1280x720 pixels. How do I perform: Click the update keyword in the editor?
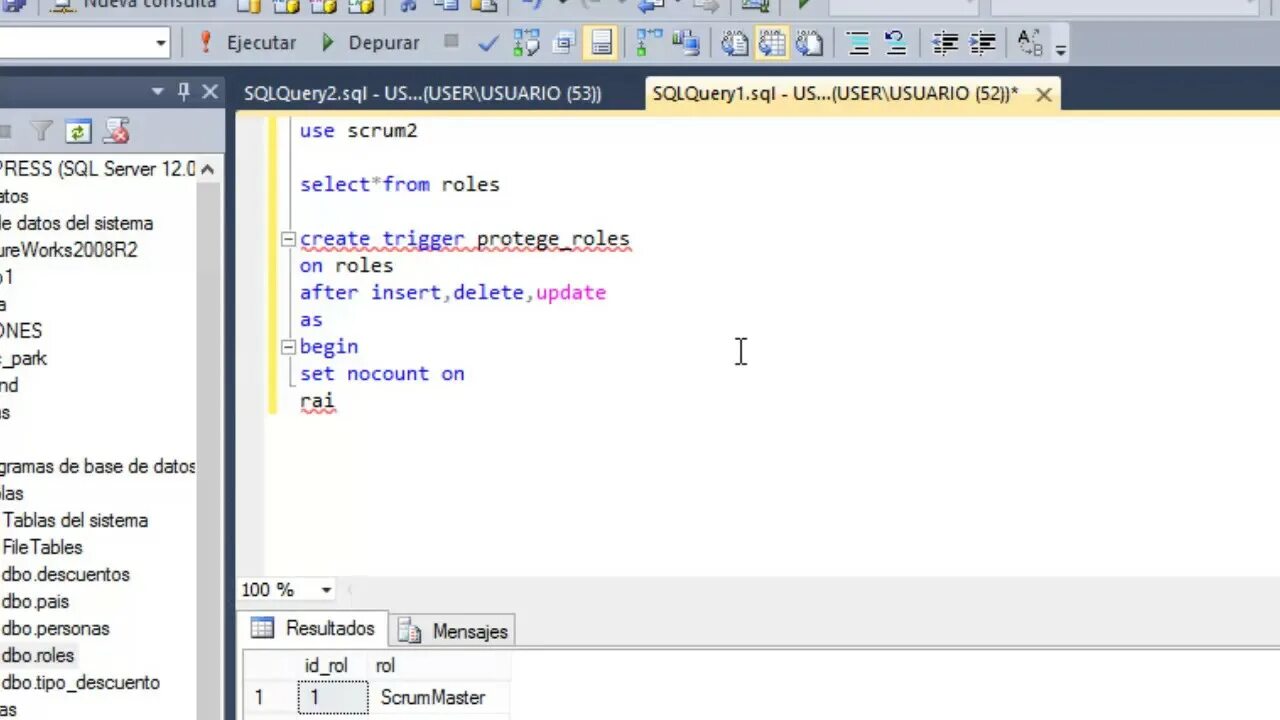571,293
